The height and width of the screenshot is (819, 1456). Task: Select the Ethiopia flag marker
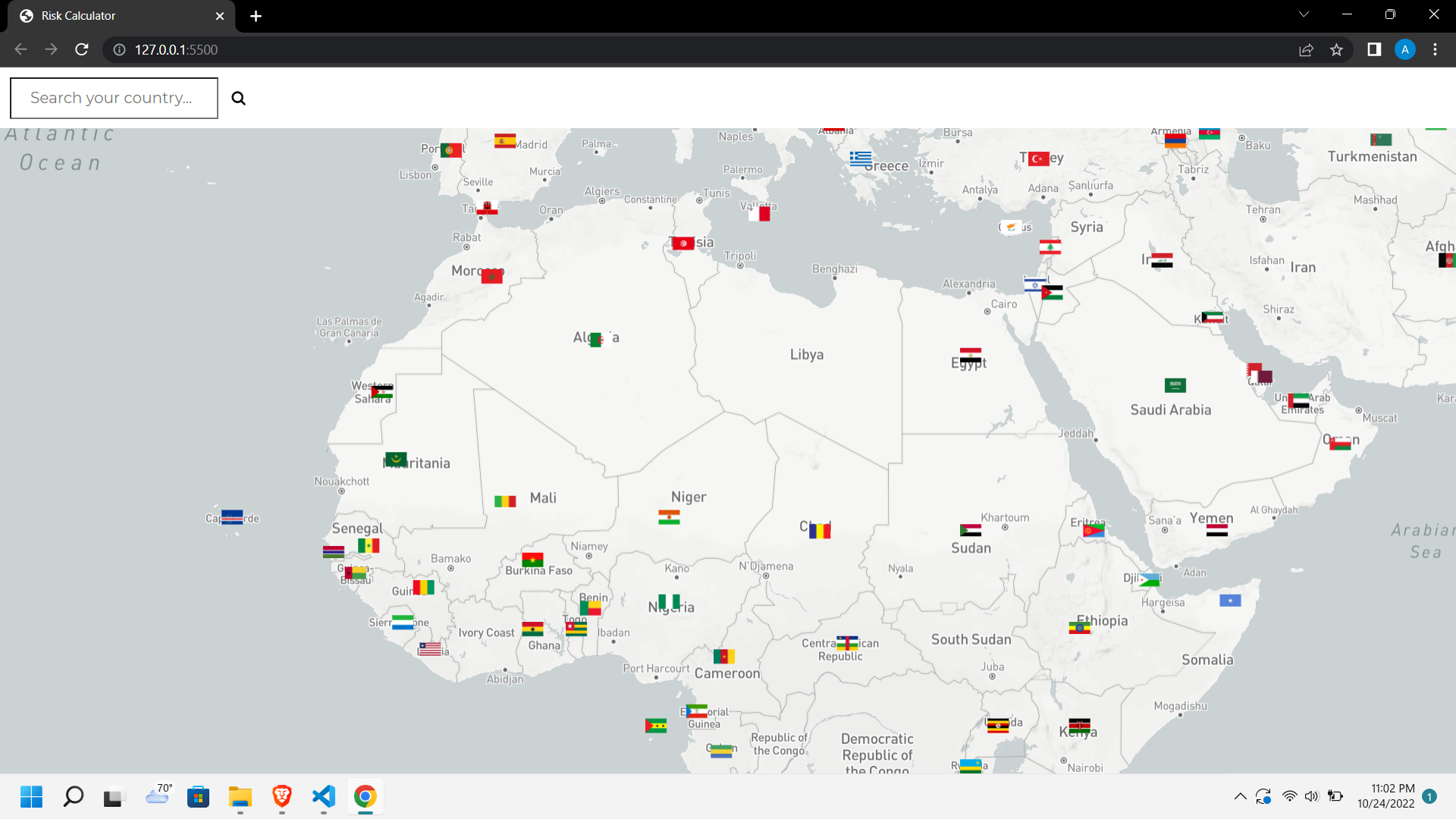point(1080,626)
